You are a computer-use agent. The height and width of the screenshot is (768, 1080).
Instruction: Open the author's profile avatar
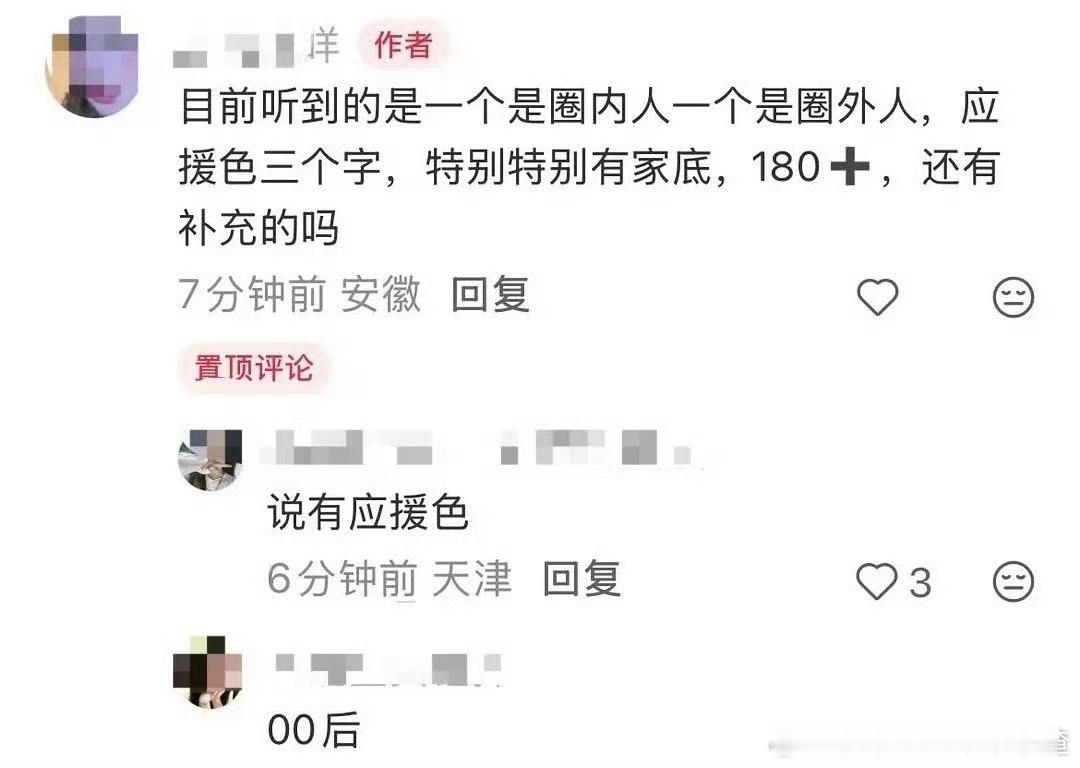92,67
